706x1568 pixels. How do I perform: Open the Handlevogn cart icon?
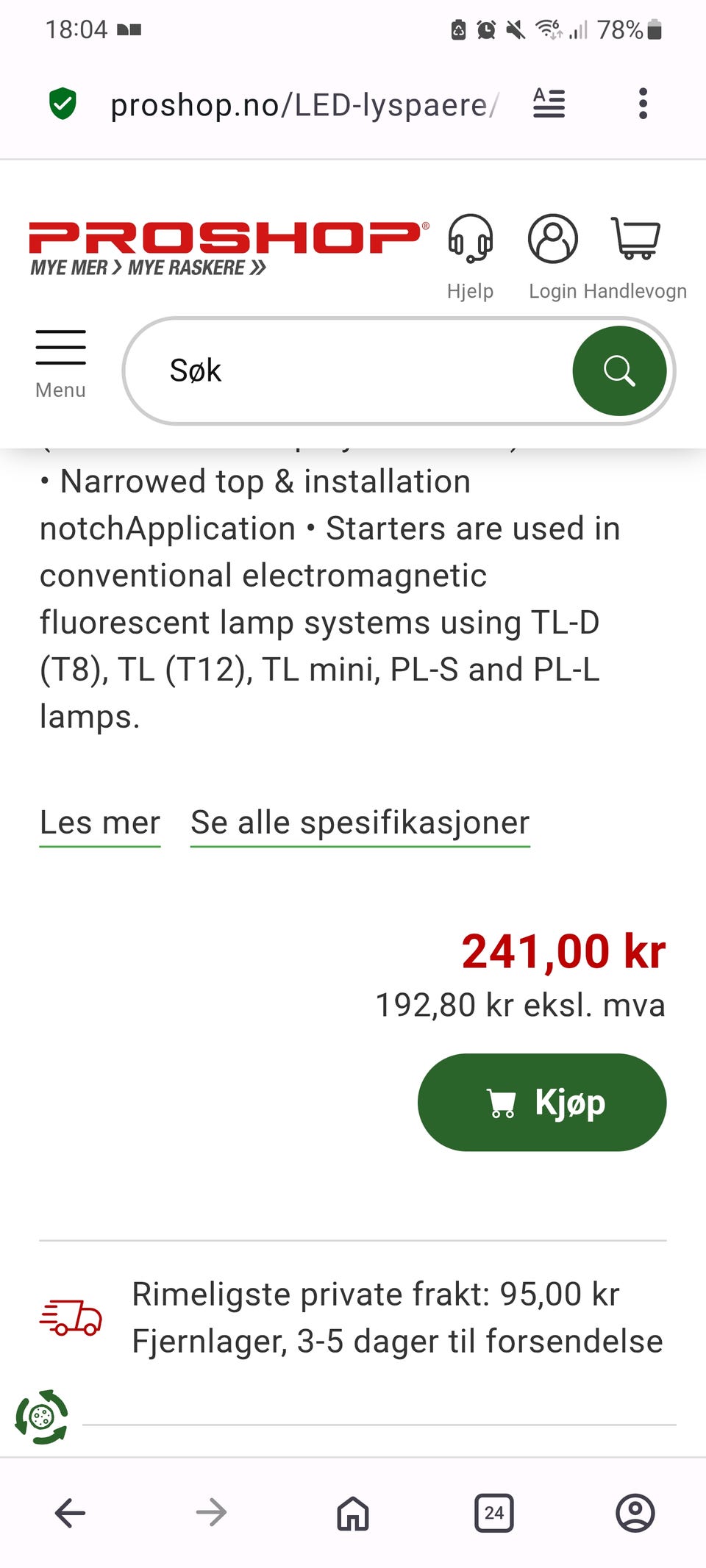pyautogui.click(x=635, y=238)
